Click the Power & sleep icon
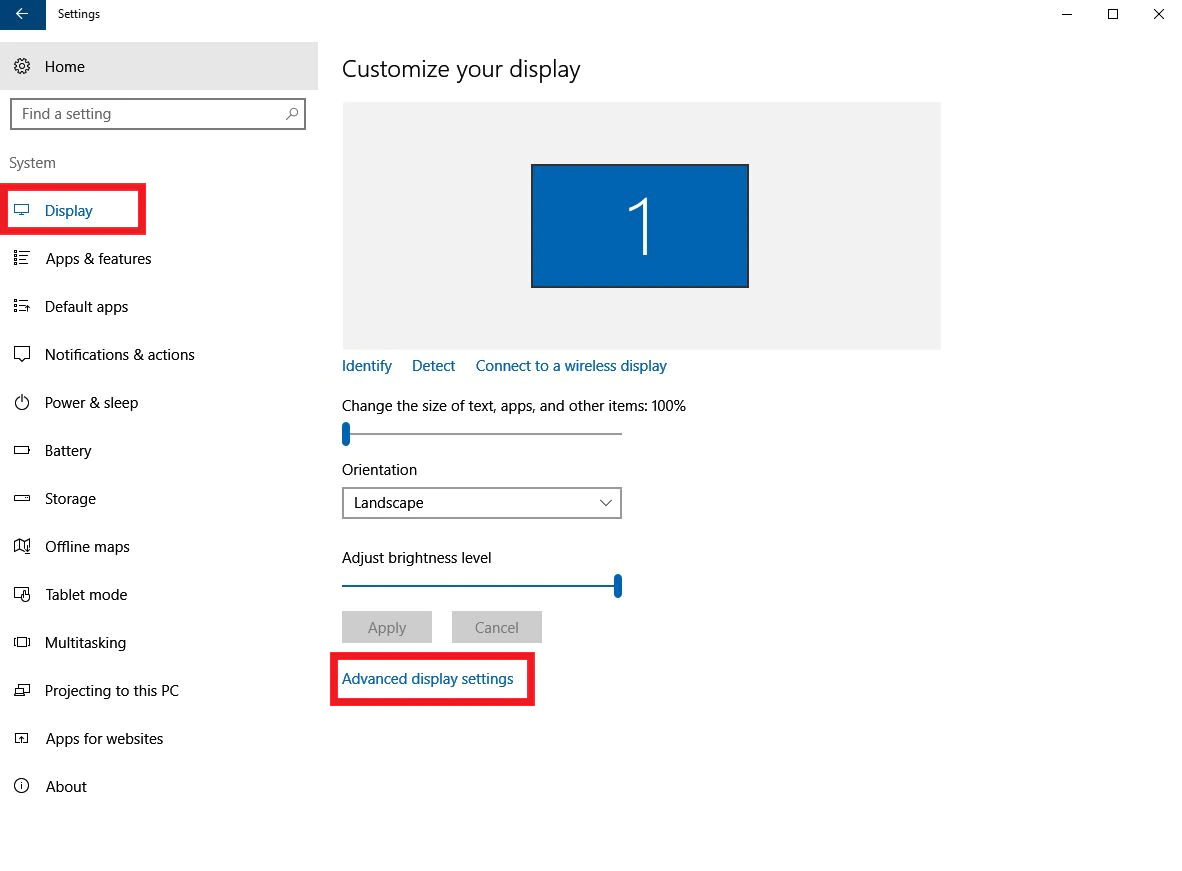Image resolution: width=1182 pixels, height=871 pixels. (22, 403)
